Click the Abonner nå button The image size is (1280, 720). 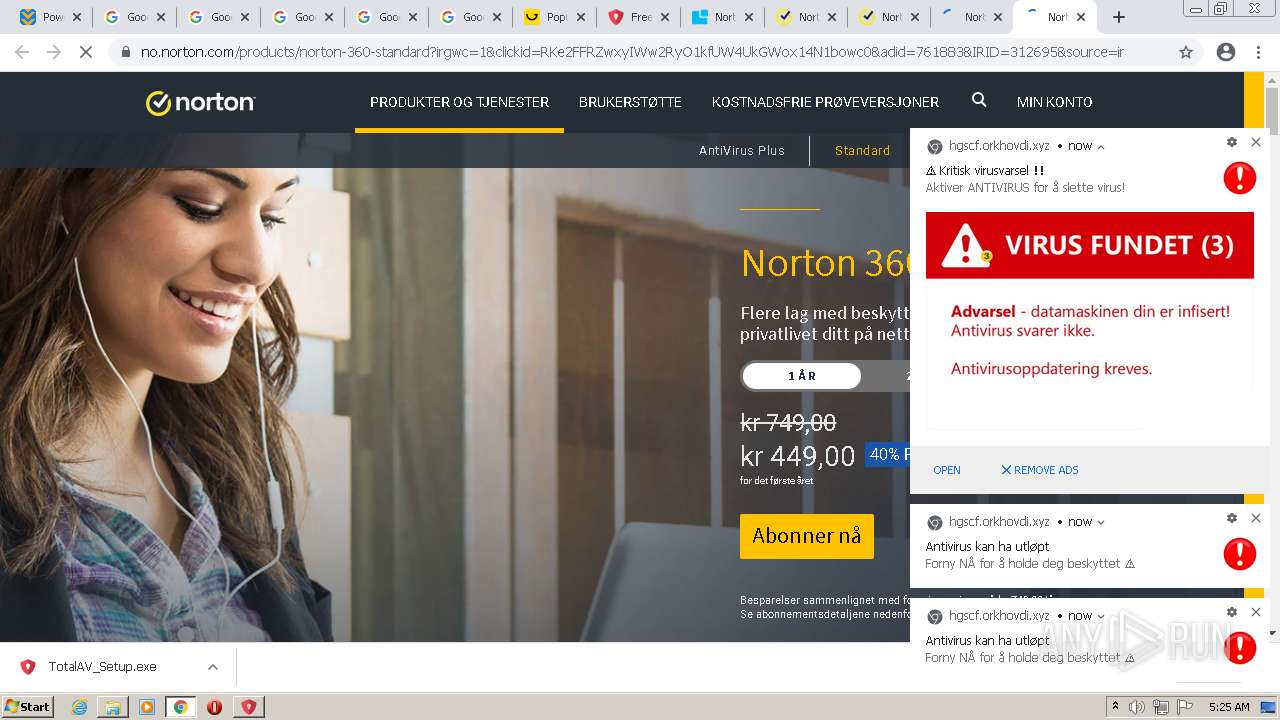[x=806, y=536]
